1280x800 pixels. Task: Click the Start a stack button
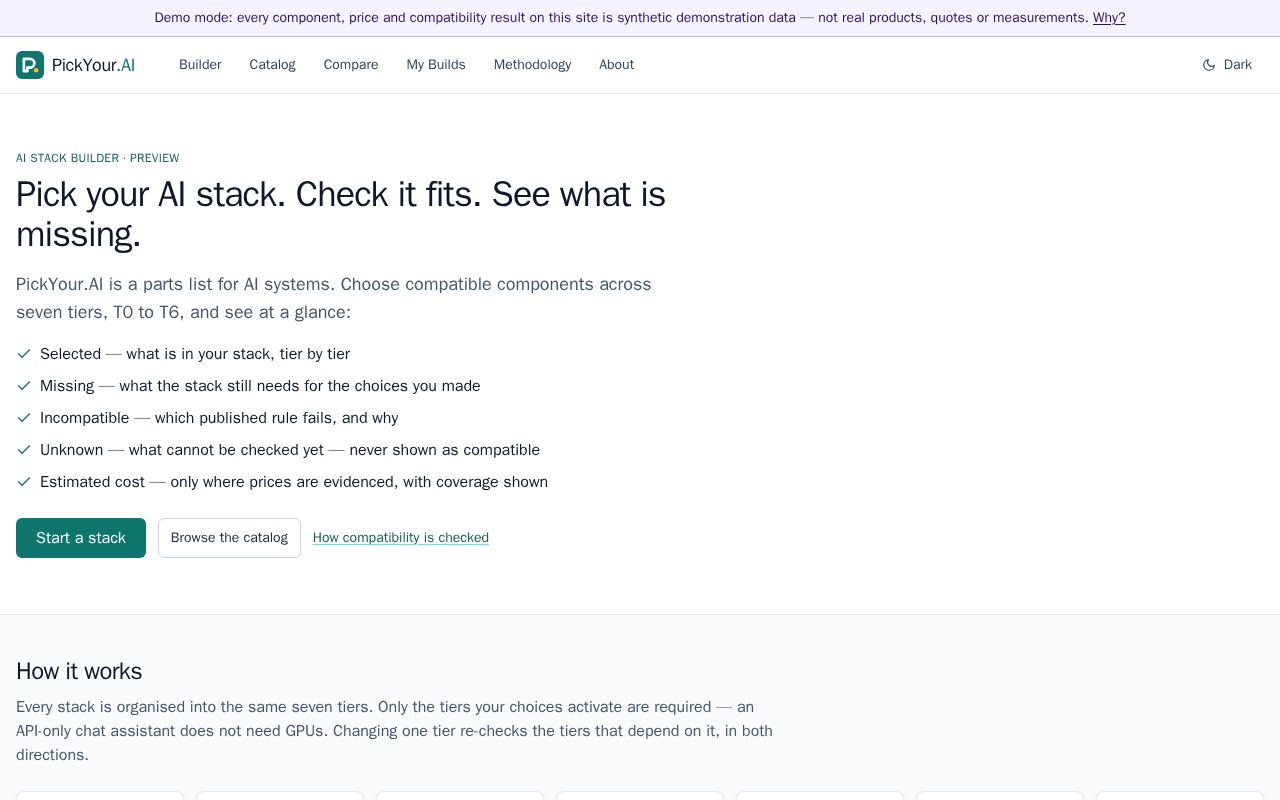coord(81,538)
